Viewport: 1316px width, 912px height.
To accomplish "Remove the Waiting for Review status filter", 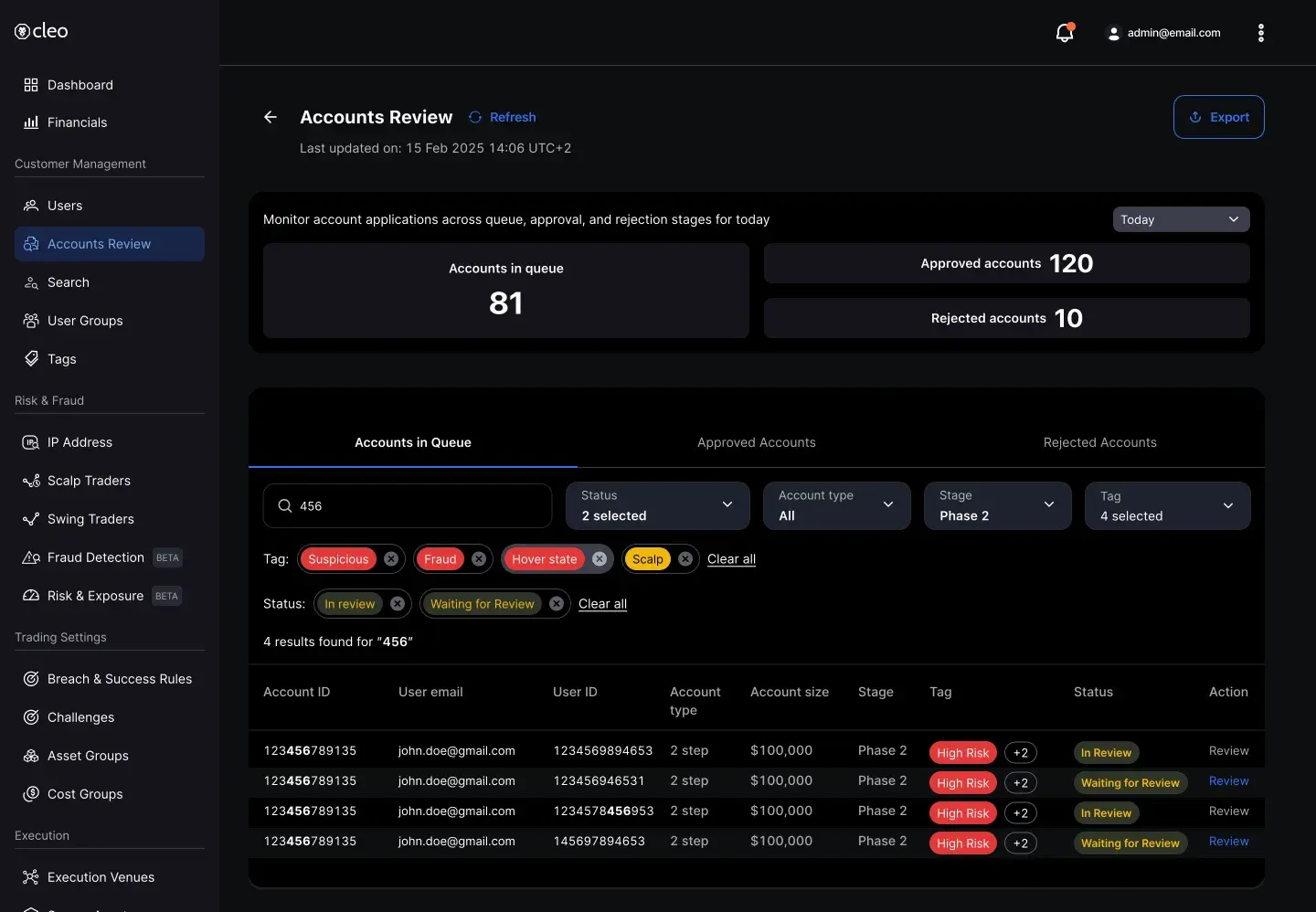I will point(557,604).
